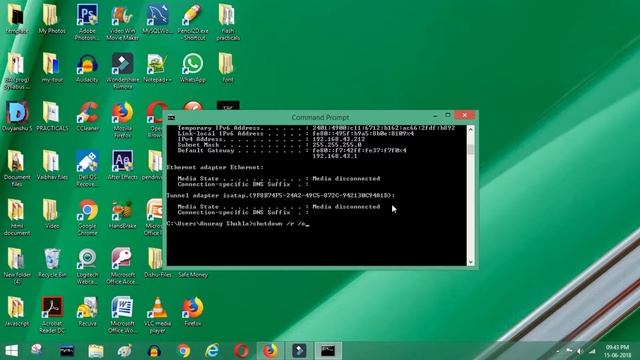Open the taskbar clock and date

[617, 351]
